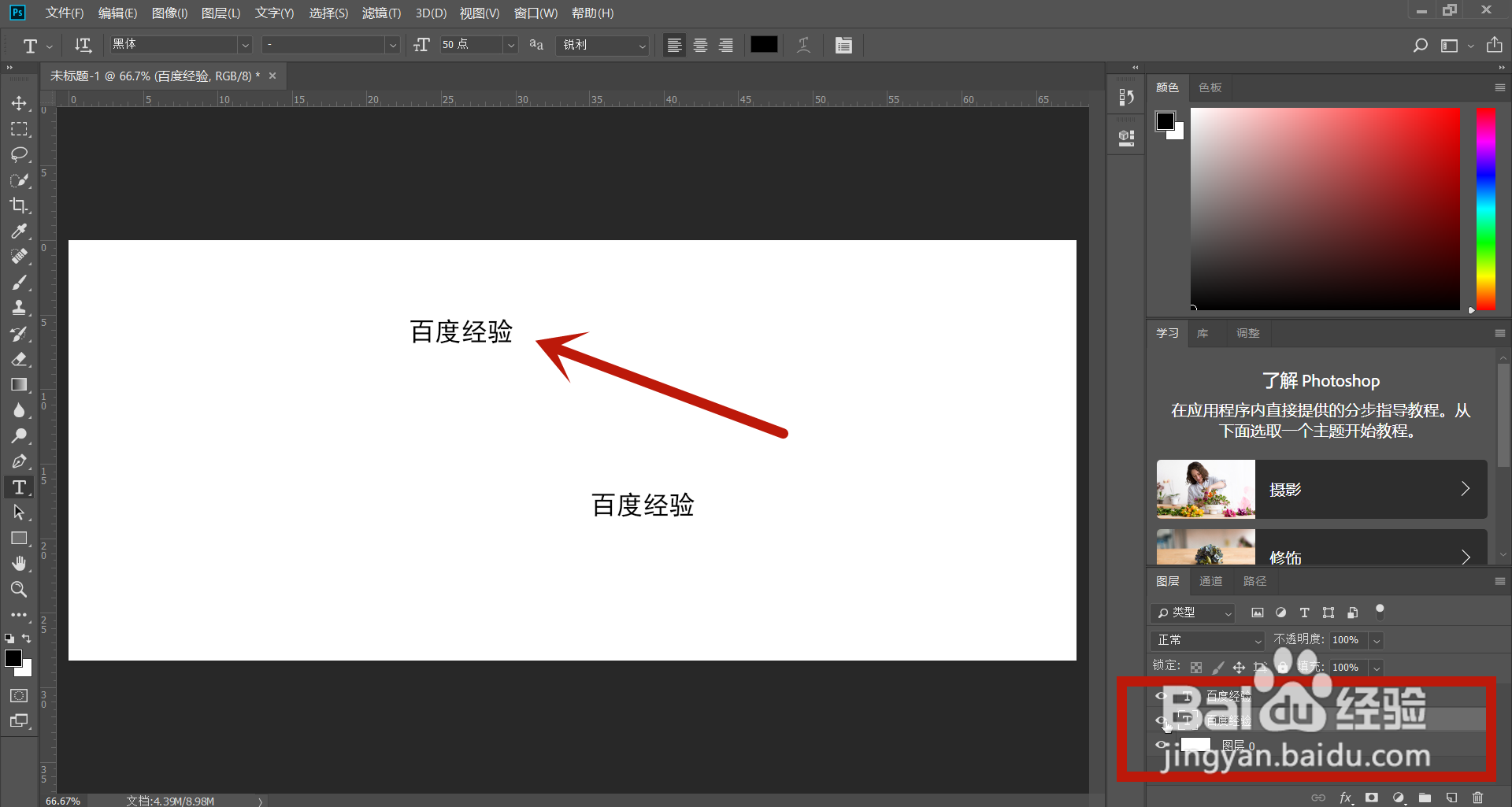Create a new layer from Layers panel
The image size is (1512, 807).
point(1451,798)
